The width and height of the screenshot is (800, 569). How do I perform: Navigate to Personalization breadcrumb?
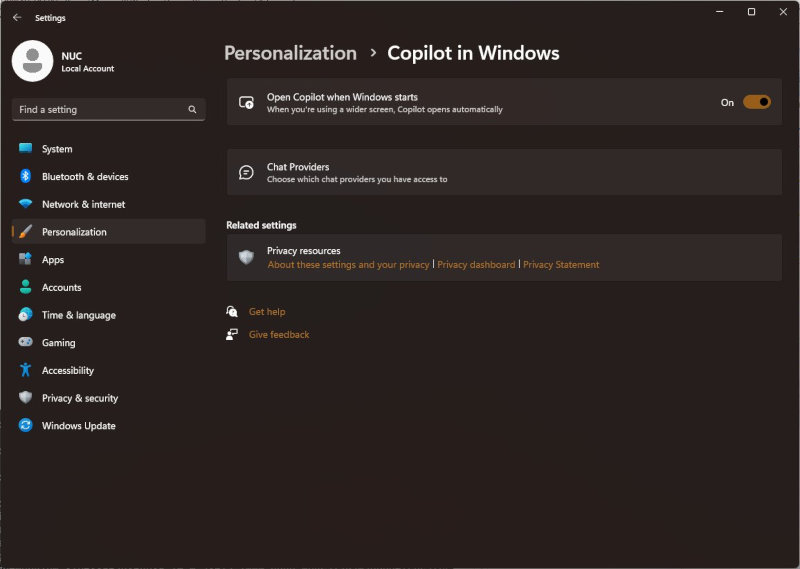click(290, 53)
